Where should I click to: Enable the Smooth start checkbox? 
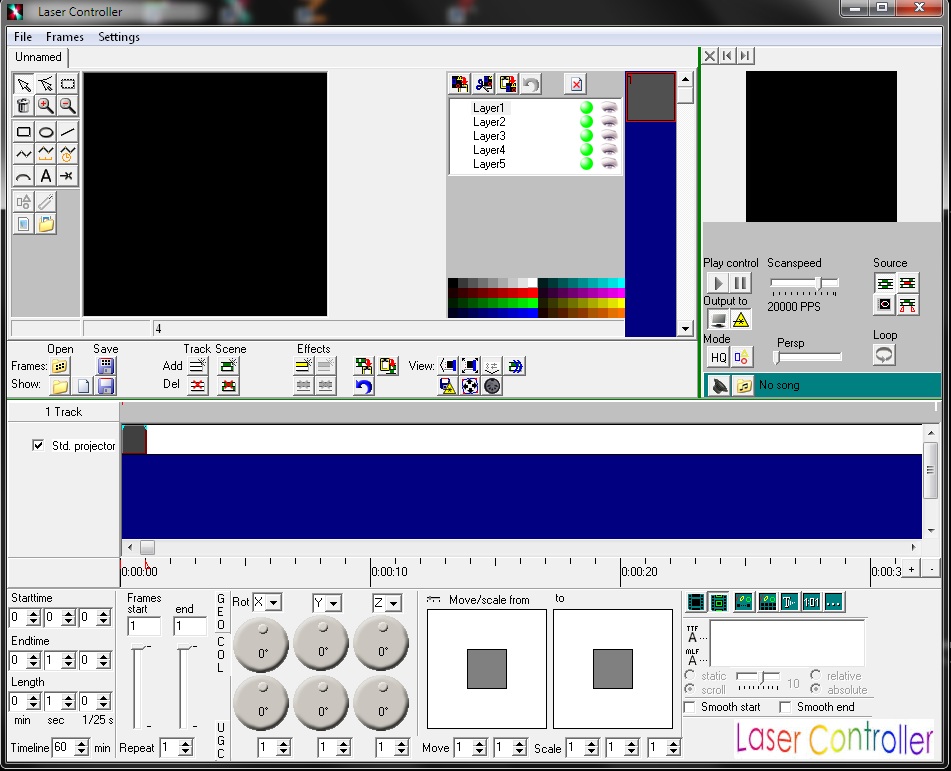tap(690, 707)
